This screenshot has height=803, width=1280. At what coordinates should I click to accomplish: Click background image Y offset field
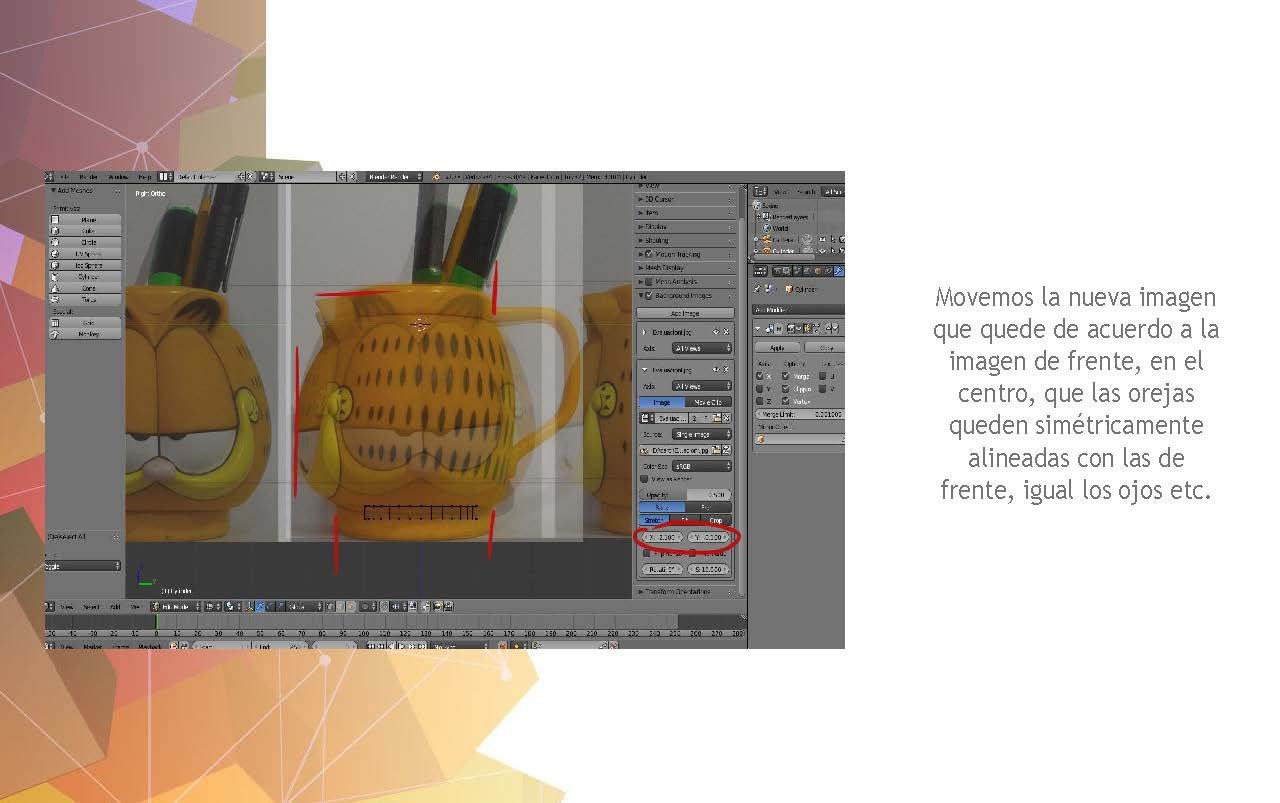click(710, 537)
